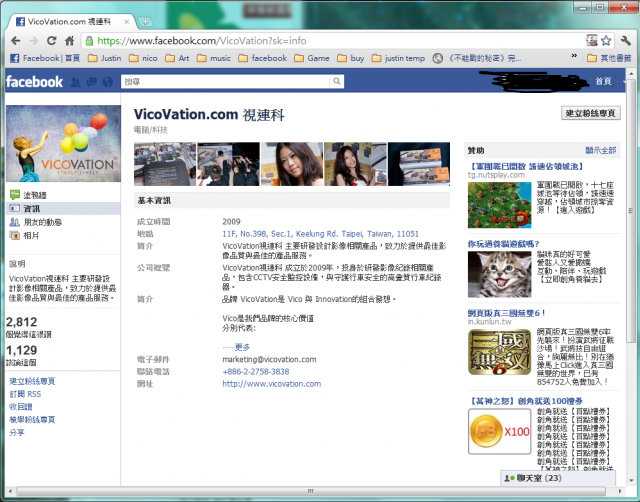640x502 pixels.
Task: Expand the description with 更多
Action: pyautogui.click(x=242, y=347)
